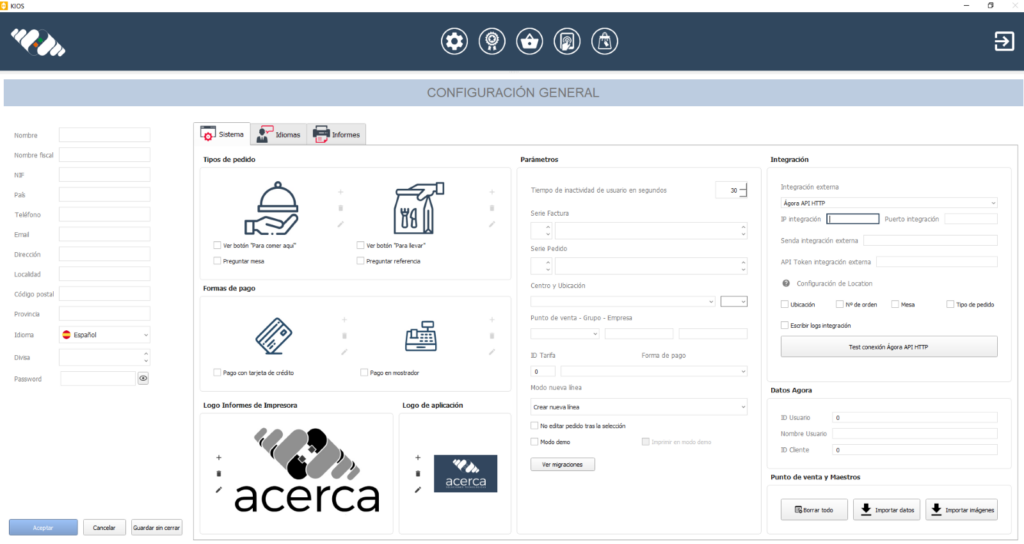
Task: Open the Idioma 'Español' dropdown
Action: (104, 334)
